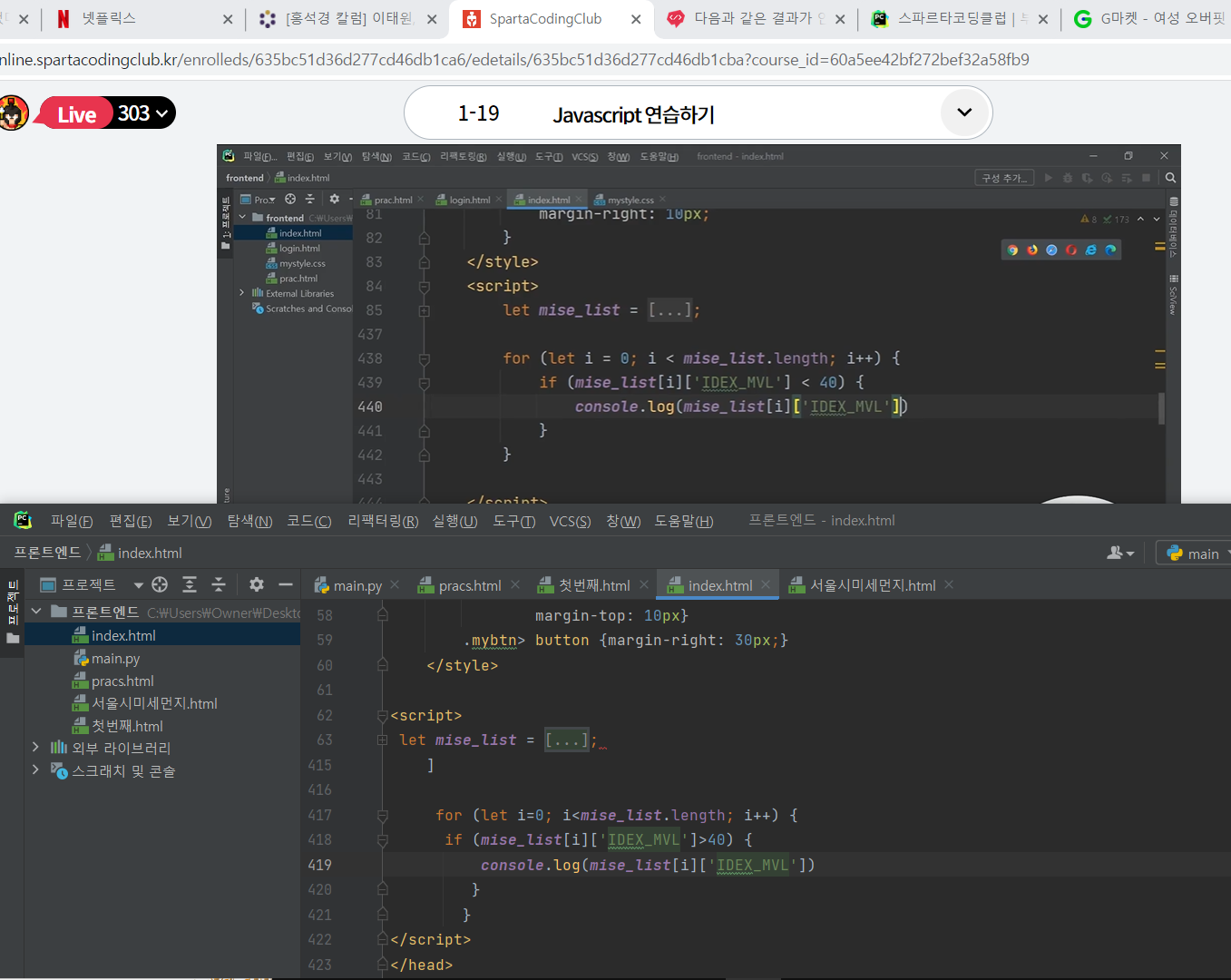This screenshot has width=1231, height=980.
Task: Click search magnifier icon in the lecture video IDE
Action: tap(1170, 178)
